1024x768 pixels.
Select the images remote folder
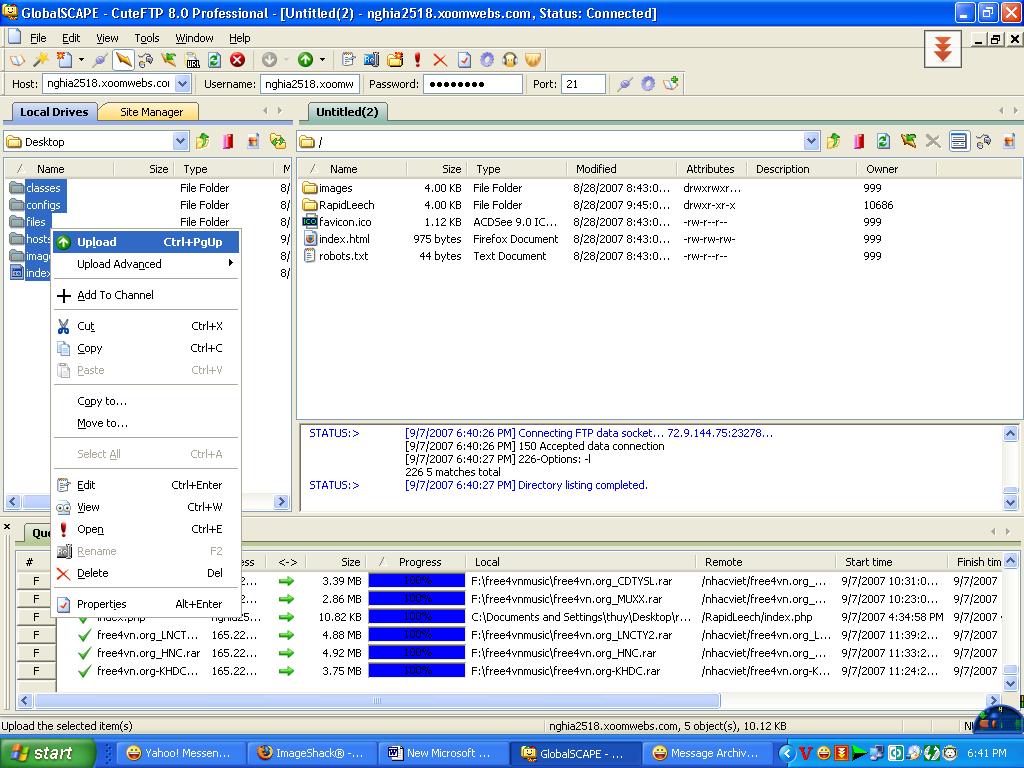click(x=335, y=188)
